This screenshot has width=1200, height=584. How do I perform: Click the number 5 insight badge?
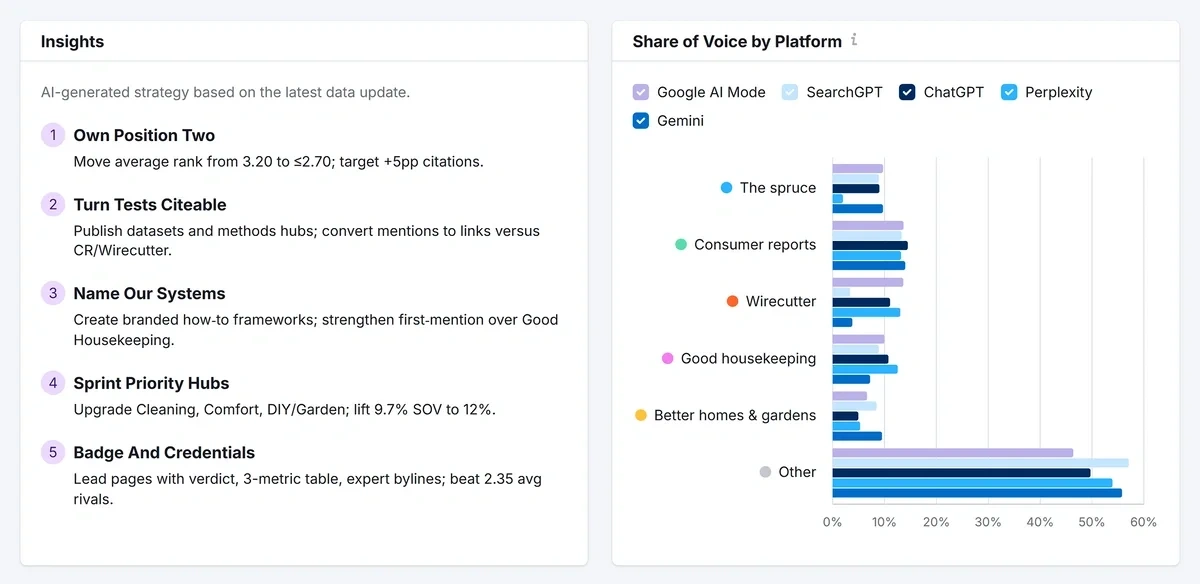click(53, 453)
